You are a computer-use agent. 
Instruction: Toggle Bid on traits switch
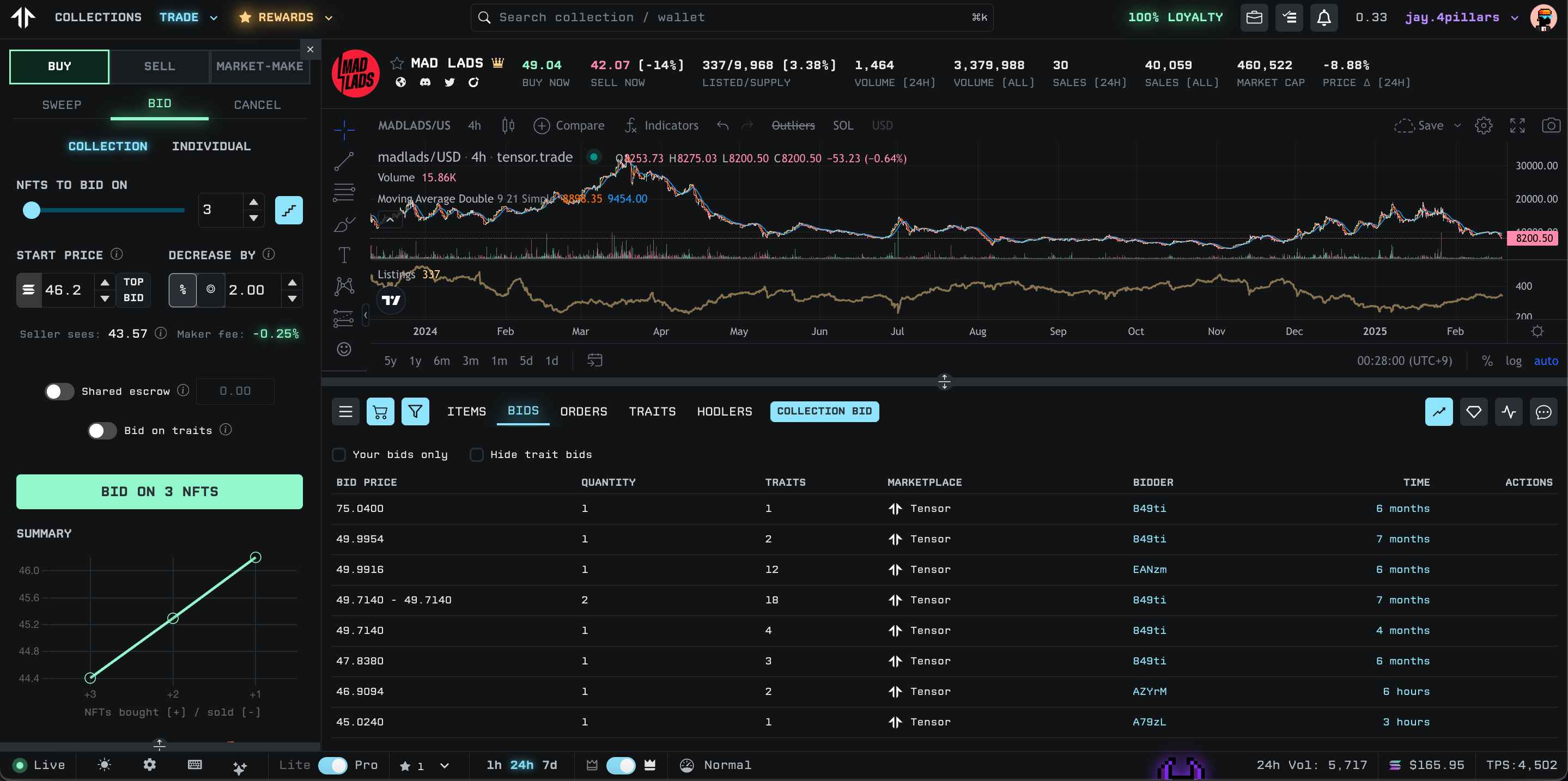point(102,431)
